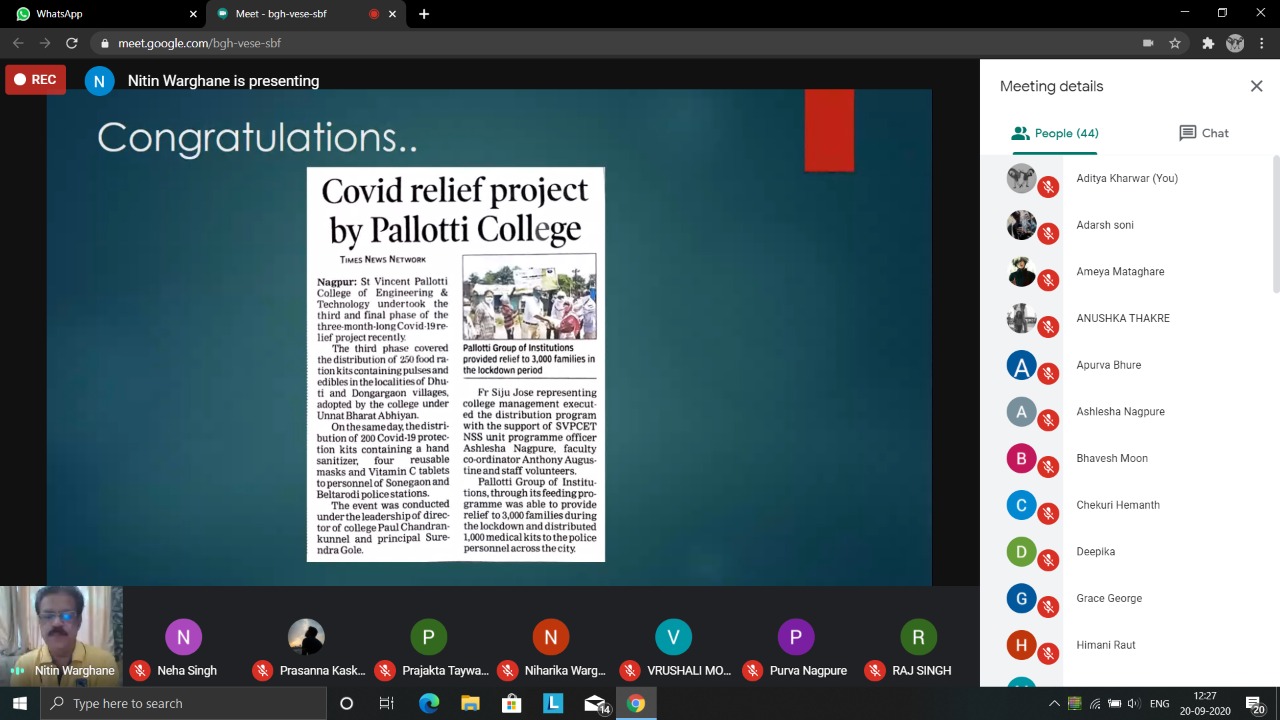
Task: Click muted mic icon beside Deepika
Action: [x=1048, y=560]
